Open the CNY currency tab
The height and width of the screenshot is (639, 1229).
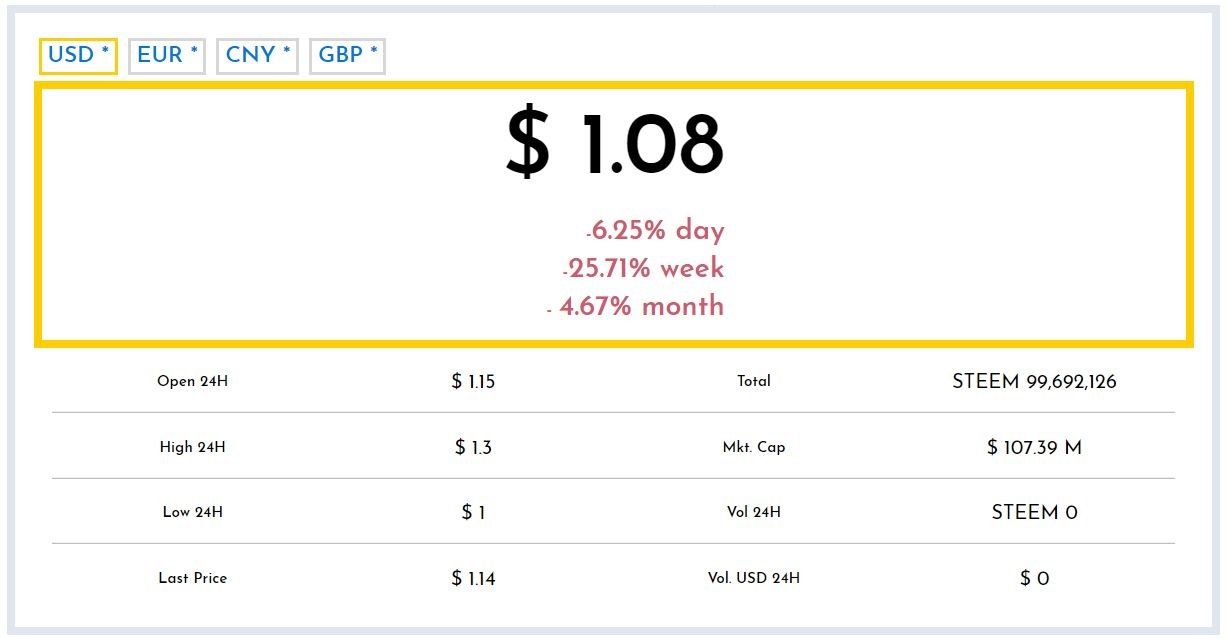258,56
